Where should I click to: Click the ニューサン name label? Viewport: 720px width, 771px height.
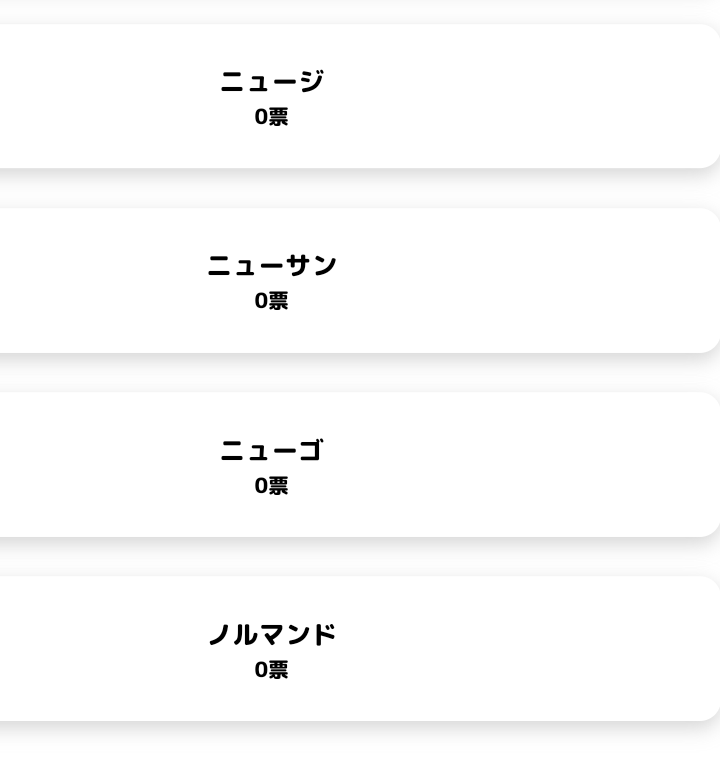click(x=271, y=265)
